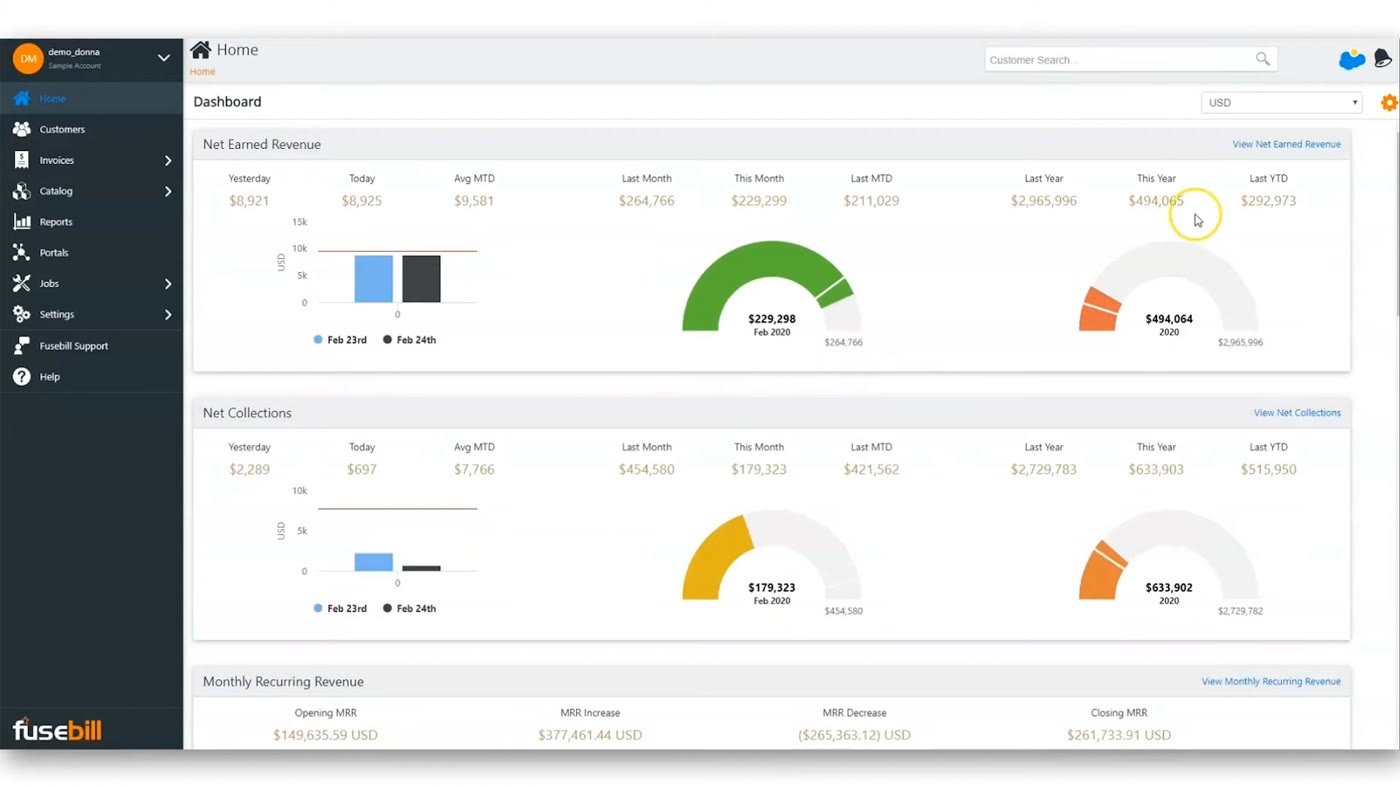
Task: Click the $149,635.59 USD Opening MRR value
Action: (x=325, y=735)
